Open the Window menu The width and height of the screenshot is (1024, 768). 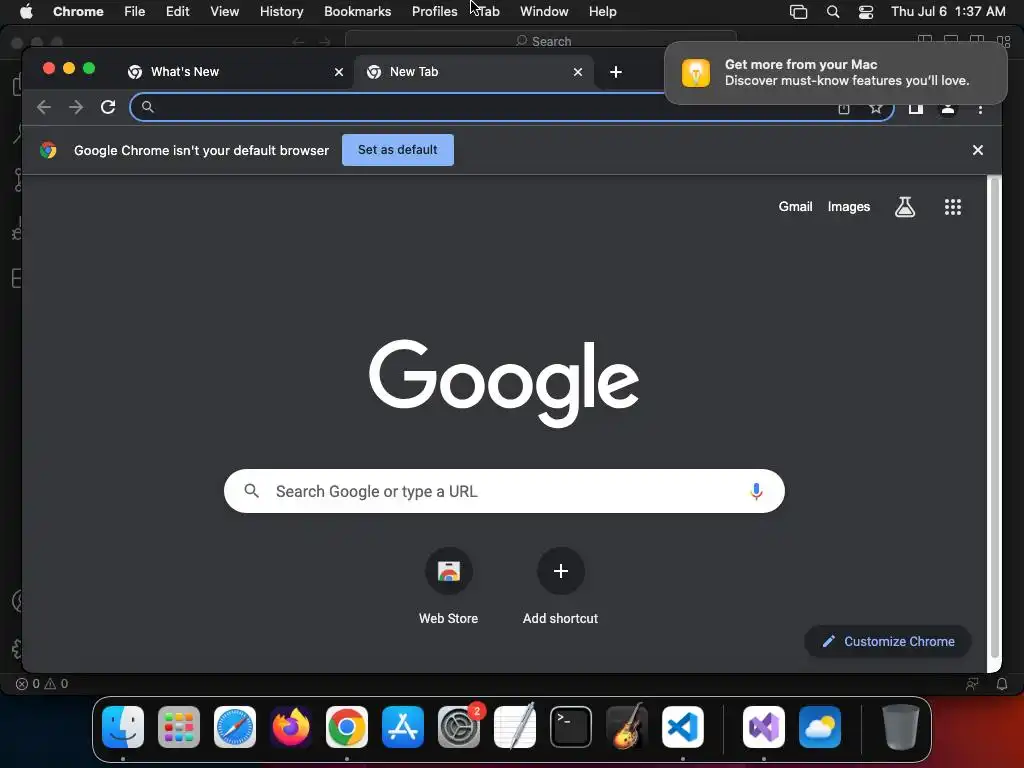[x=544, y=12]
